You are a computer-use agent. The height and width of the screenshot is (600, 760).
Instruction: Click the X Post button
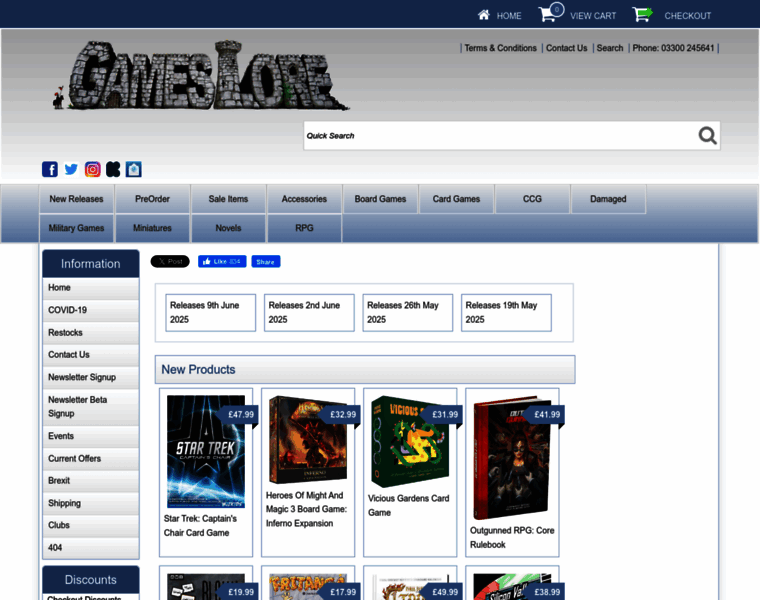(170, 261)
